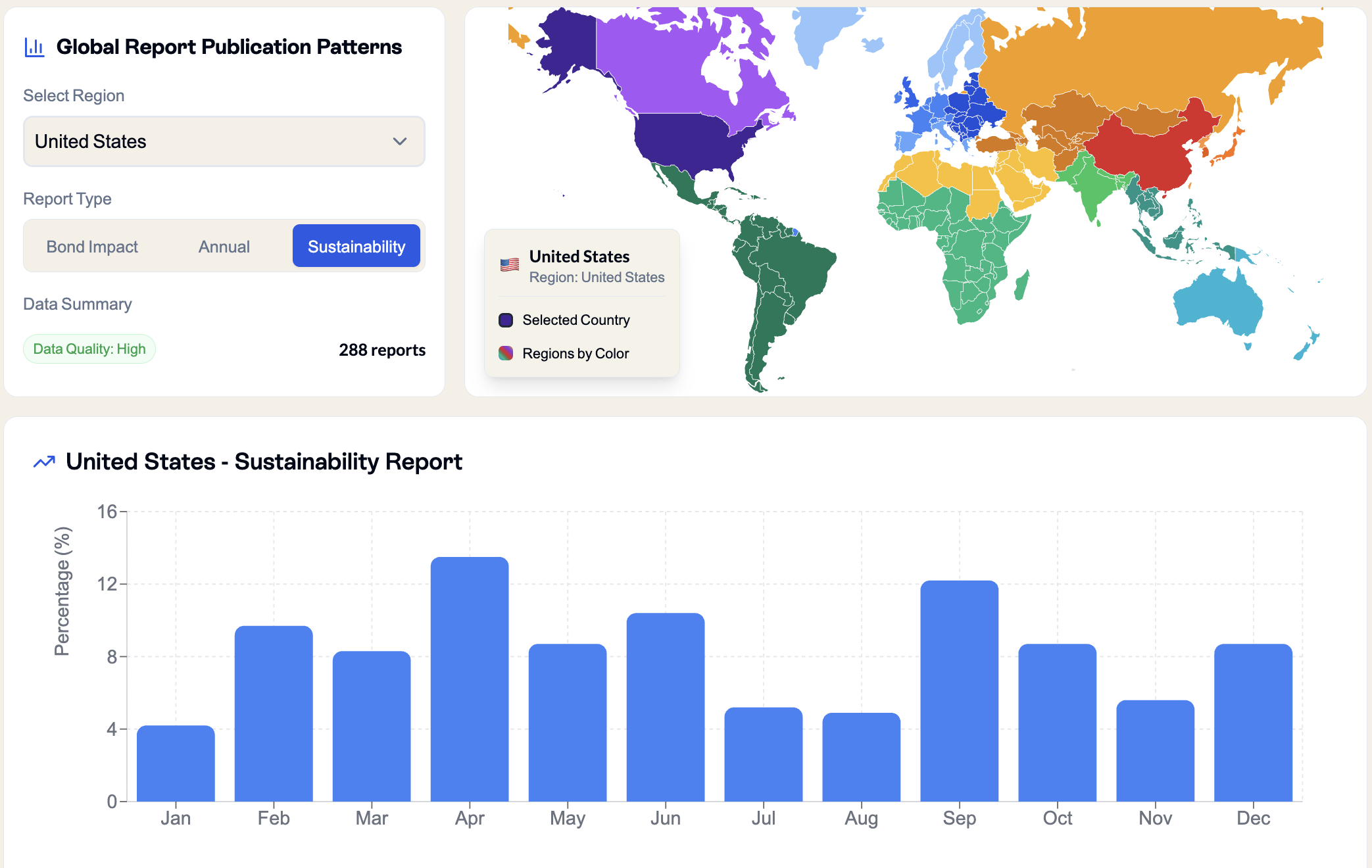Click the Data Quality: High badge
This screenshot has width=1372, height=868.
(x=89, y=349)
